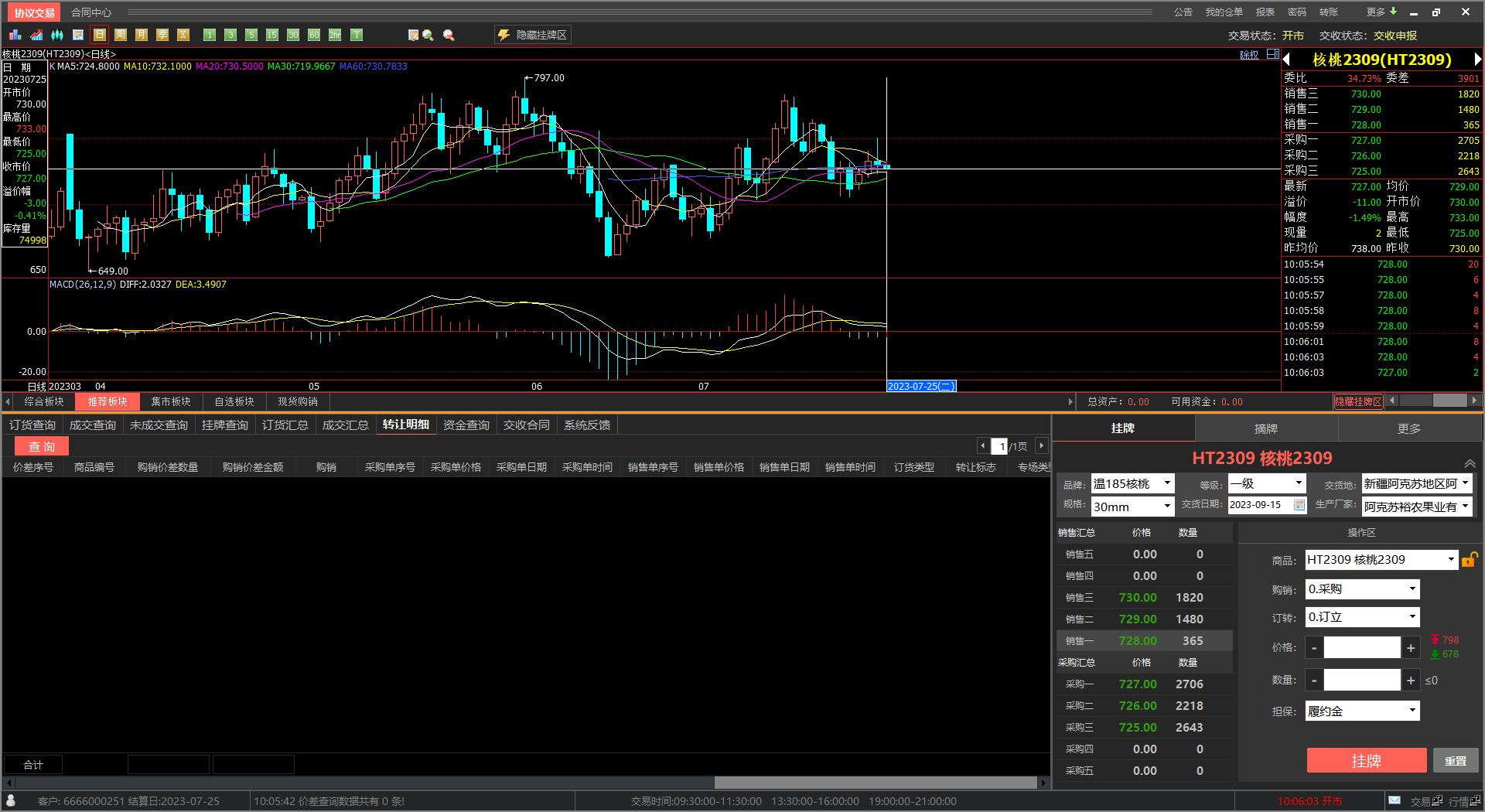This screenshot has height=812, width=1485.
Task: Open the 订转 dropdown
Action: [1363, 617]
